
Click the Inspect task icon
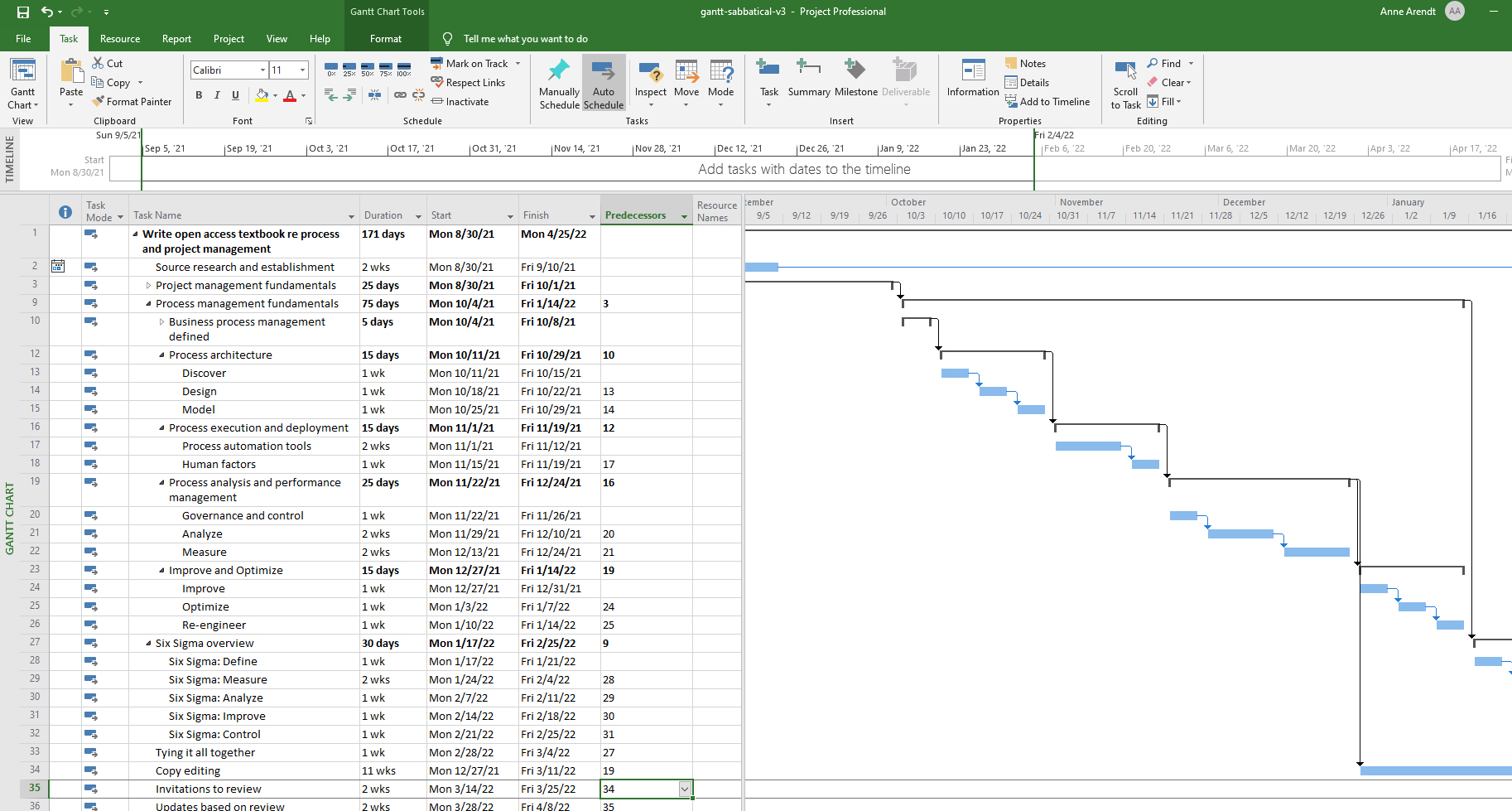coord(650,80)
